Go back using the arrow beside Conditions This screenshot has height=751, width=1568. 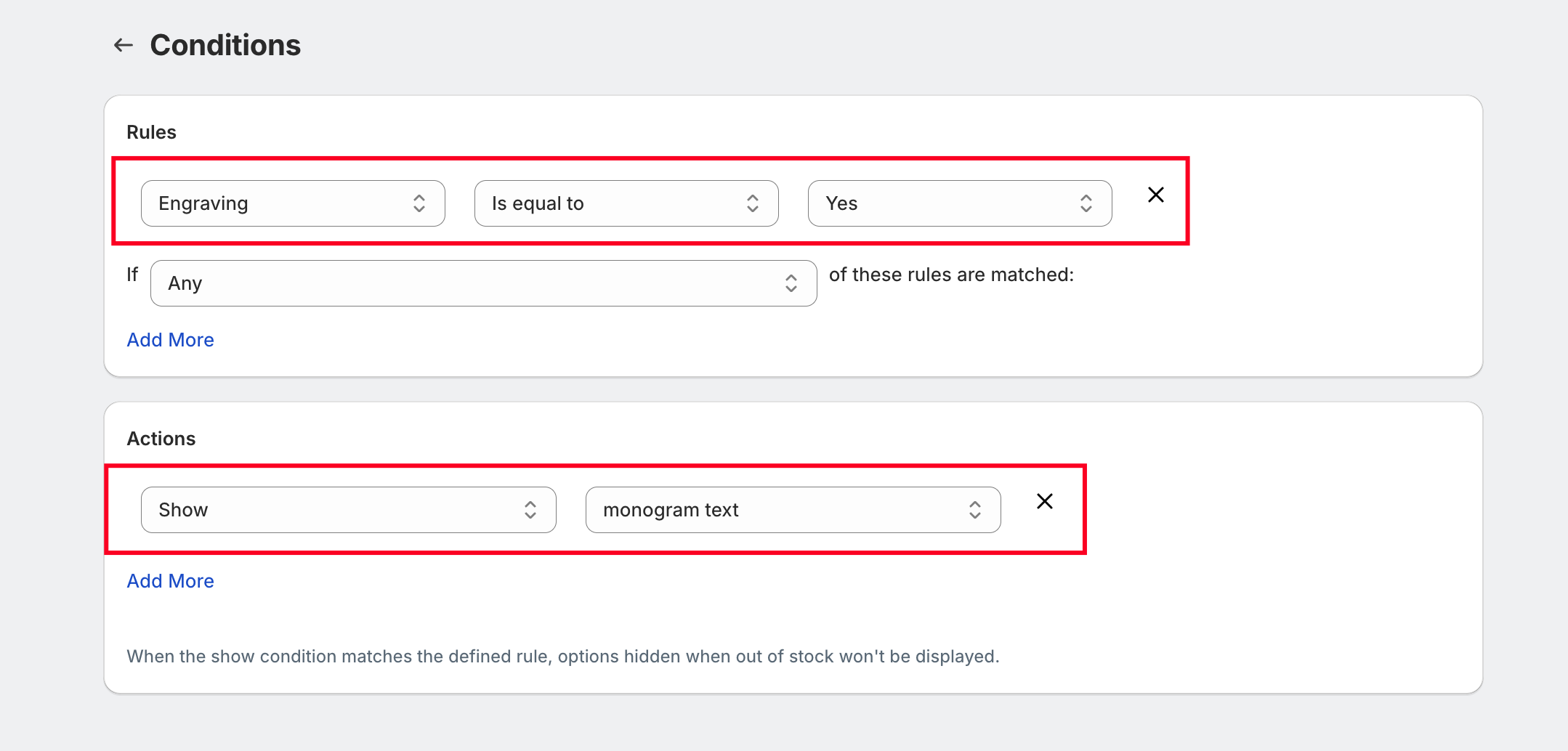(124, 45)
